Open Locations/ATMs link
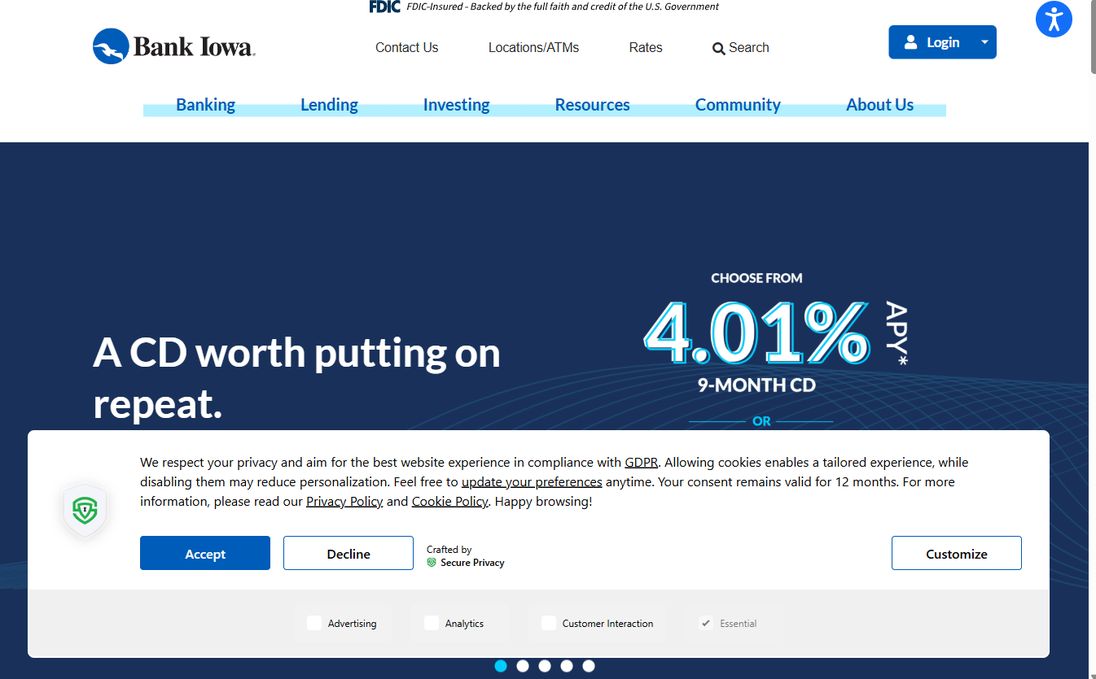The height and width of the screenshot is (679, 1096). point(533,48)
